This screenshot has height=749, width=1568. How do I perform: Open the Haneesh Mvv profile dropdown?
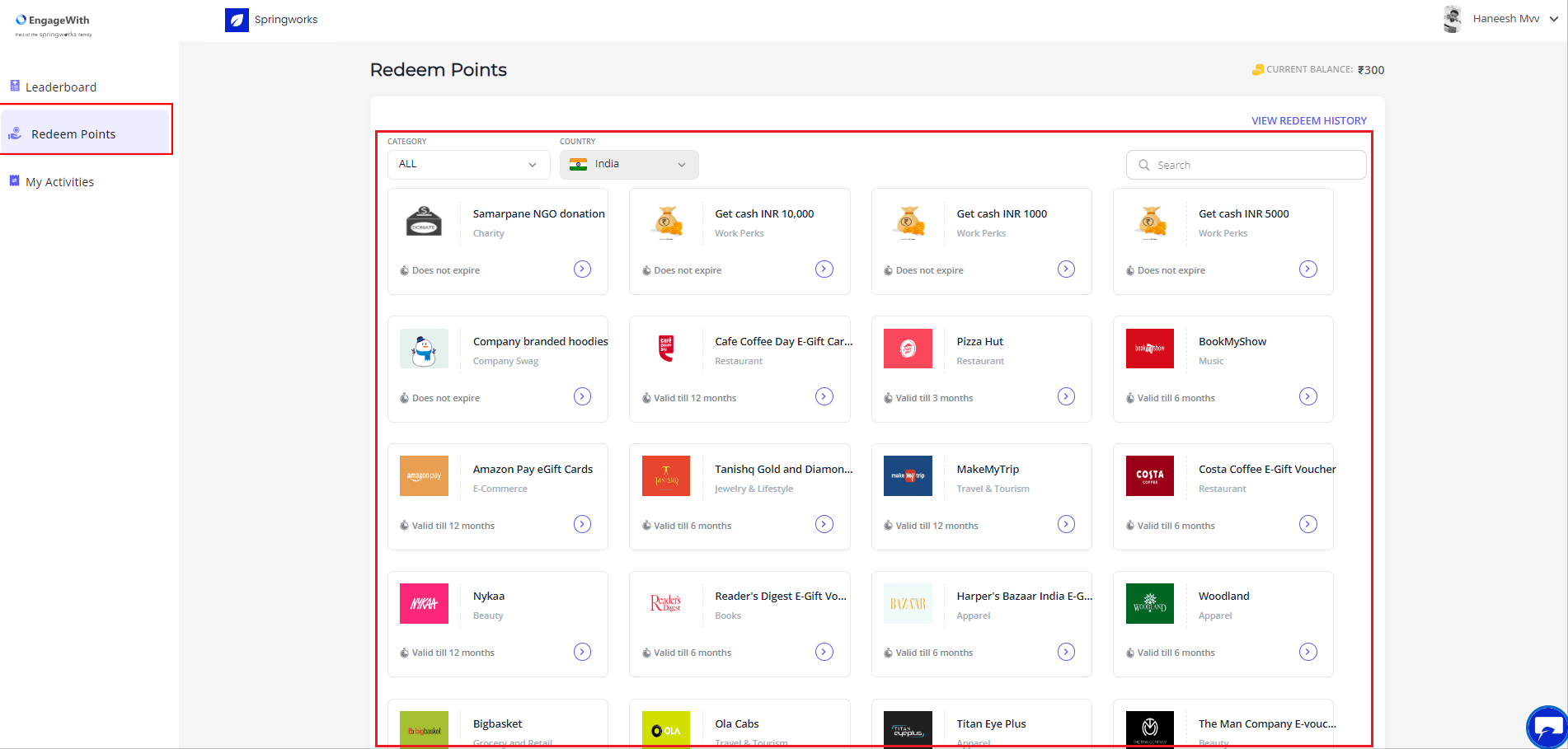[1553, 19]
